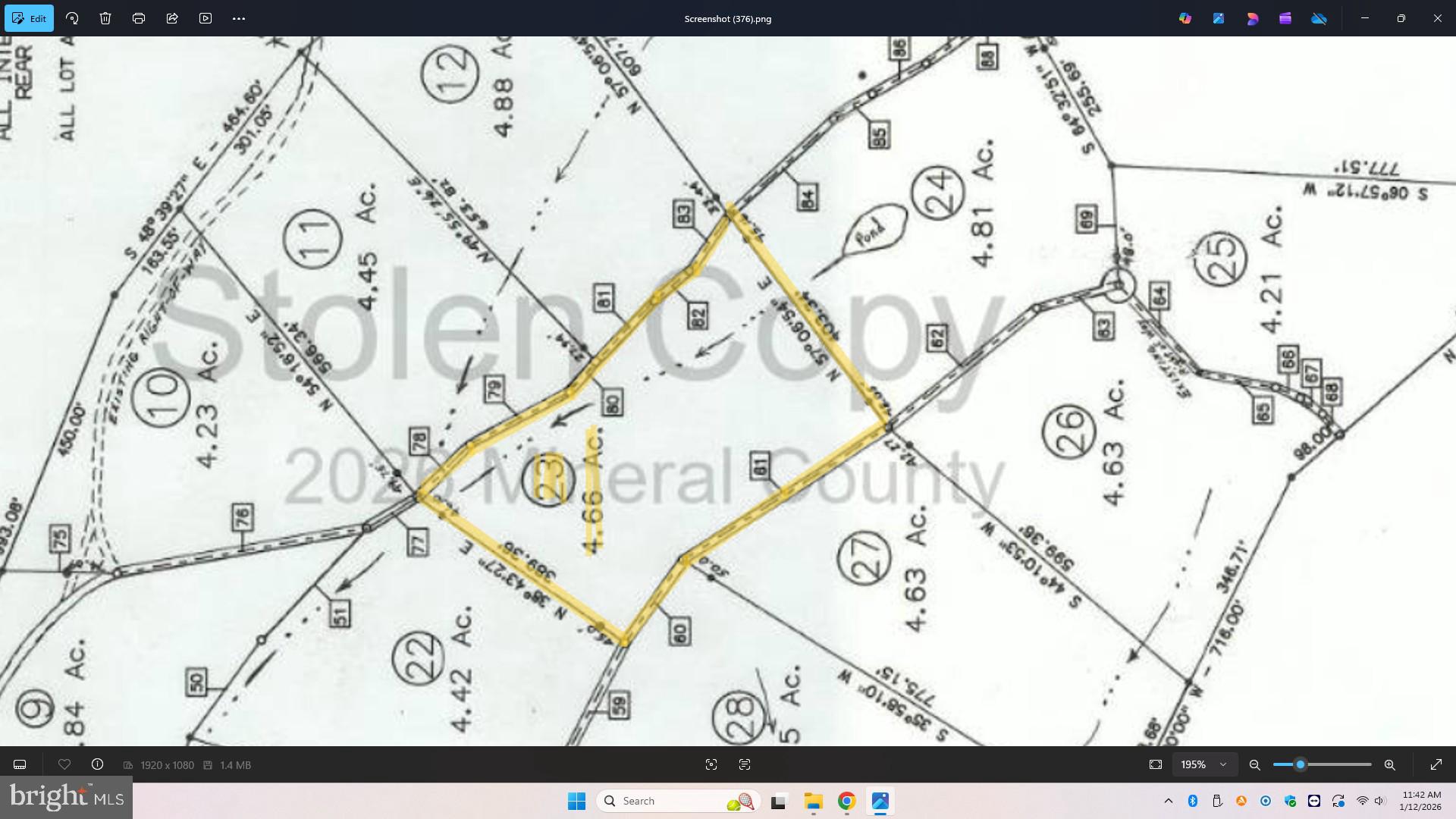Viewport: 1456px width, 819px height.
Task: Click the Edit button
Action: pos(30,17)
